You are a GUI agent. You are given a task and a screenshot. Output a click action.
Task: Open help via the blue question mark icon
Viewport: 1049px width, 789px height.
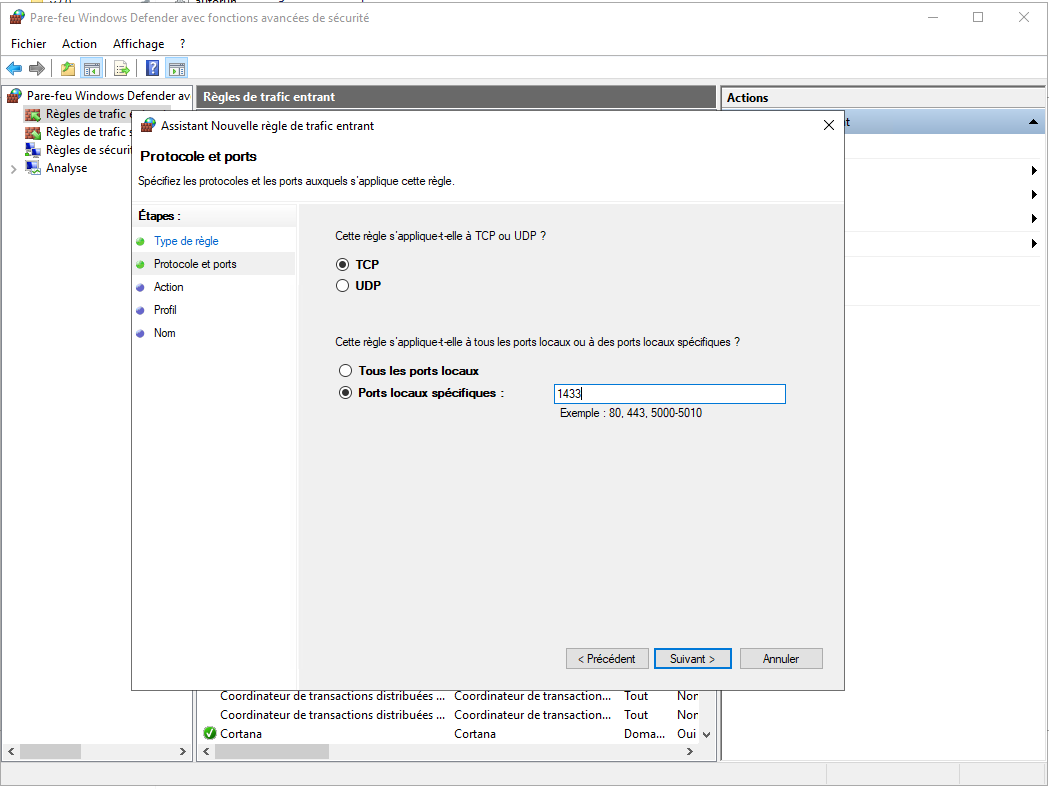pyautogui.click(x=152, y=69)
